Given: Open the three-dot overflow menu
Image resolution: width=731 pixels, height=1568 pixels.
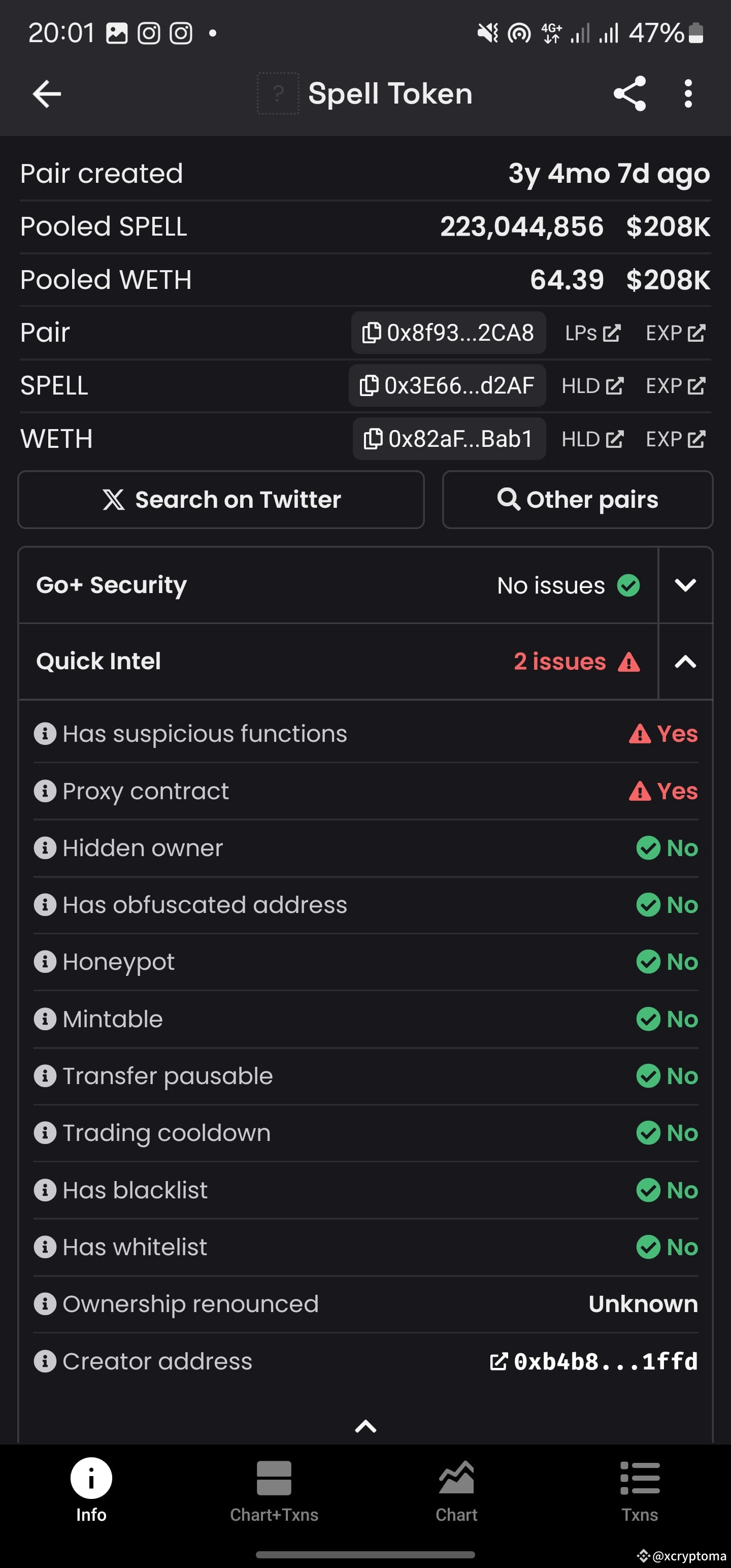Looking at the screenshot, I should (x=688, y=93).
